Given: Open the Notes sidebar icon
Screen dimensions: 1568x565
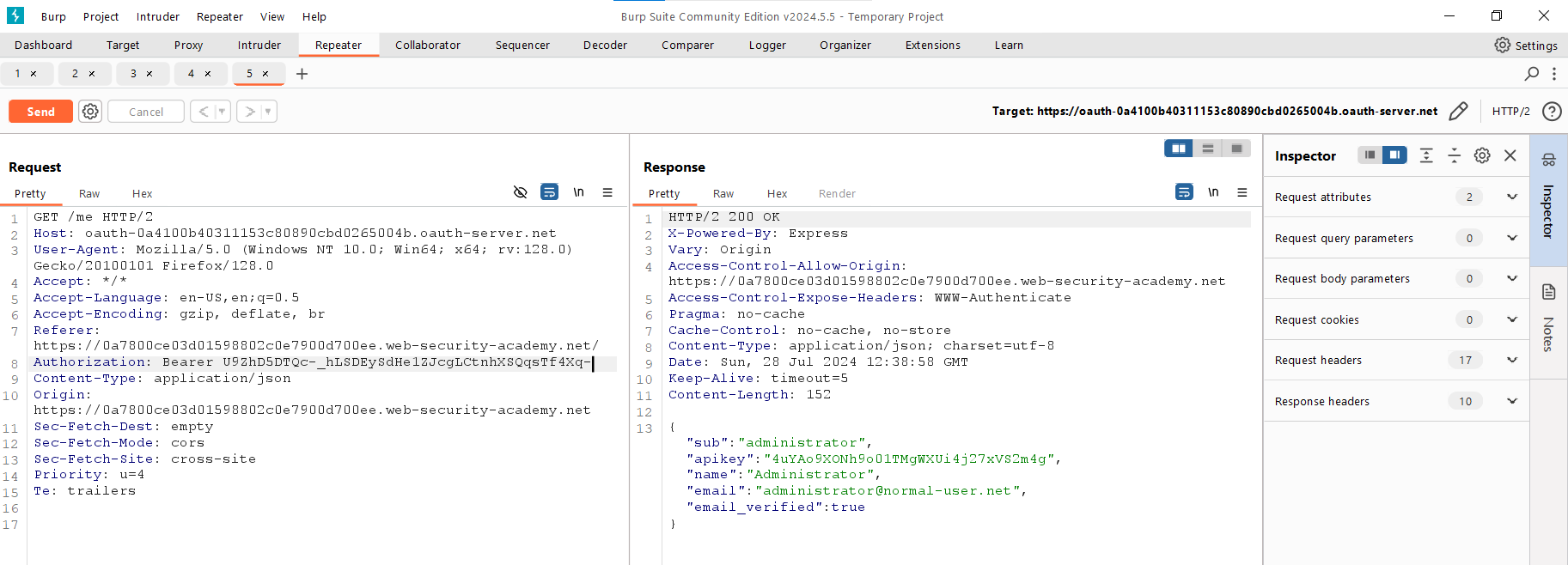Looking at the screenshot, I should tap(1548, 292).
